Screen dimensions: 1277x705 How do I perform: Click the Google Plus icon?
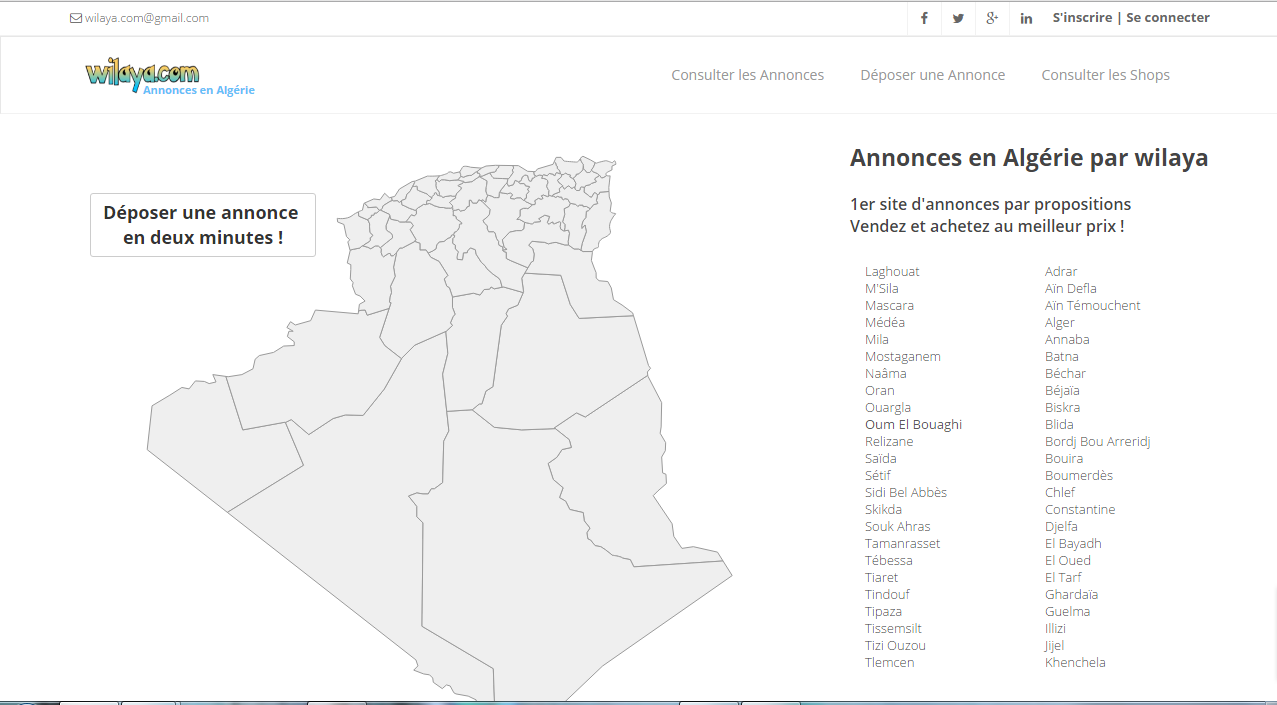992,18
